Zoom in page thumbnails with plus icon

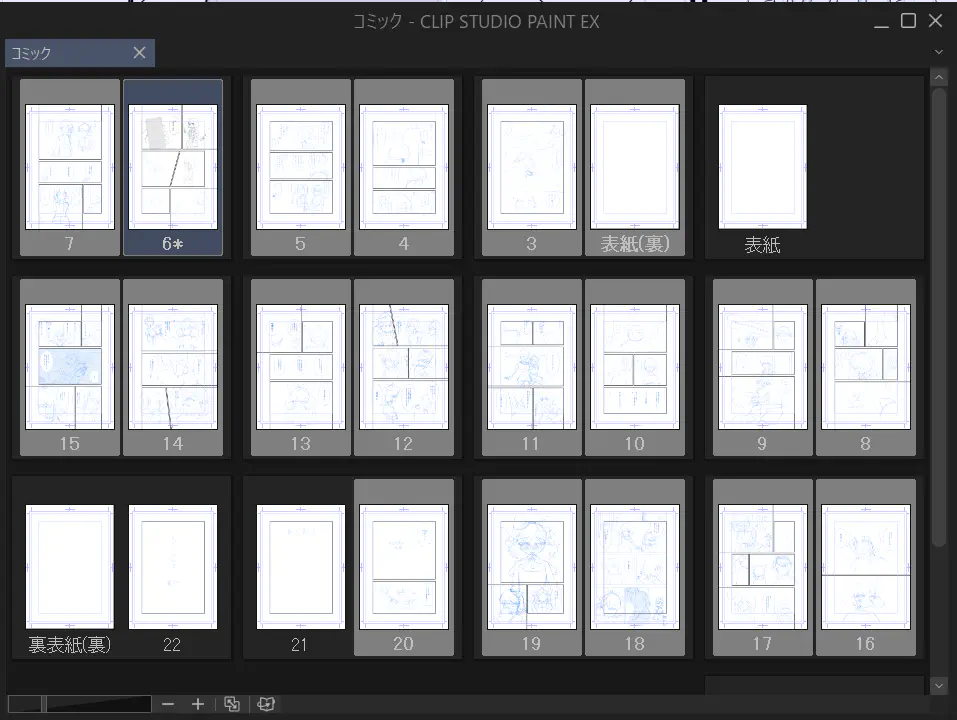(198, 704)
